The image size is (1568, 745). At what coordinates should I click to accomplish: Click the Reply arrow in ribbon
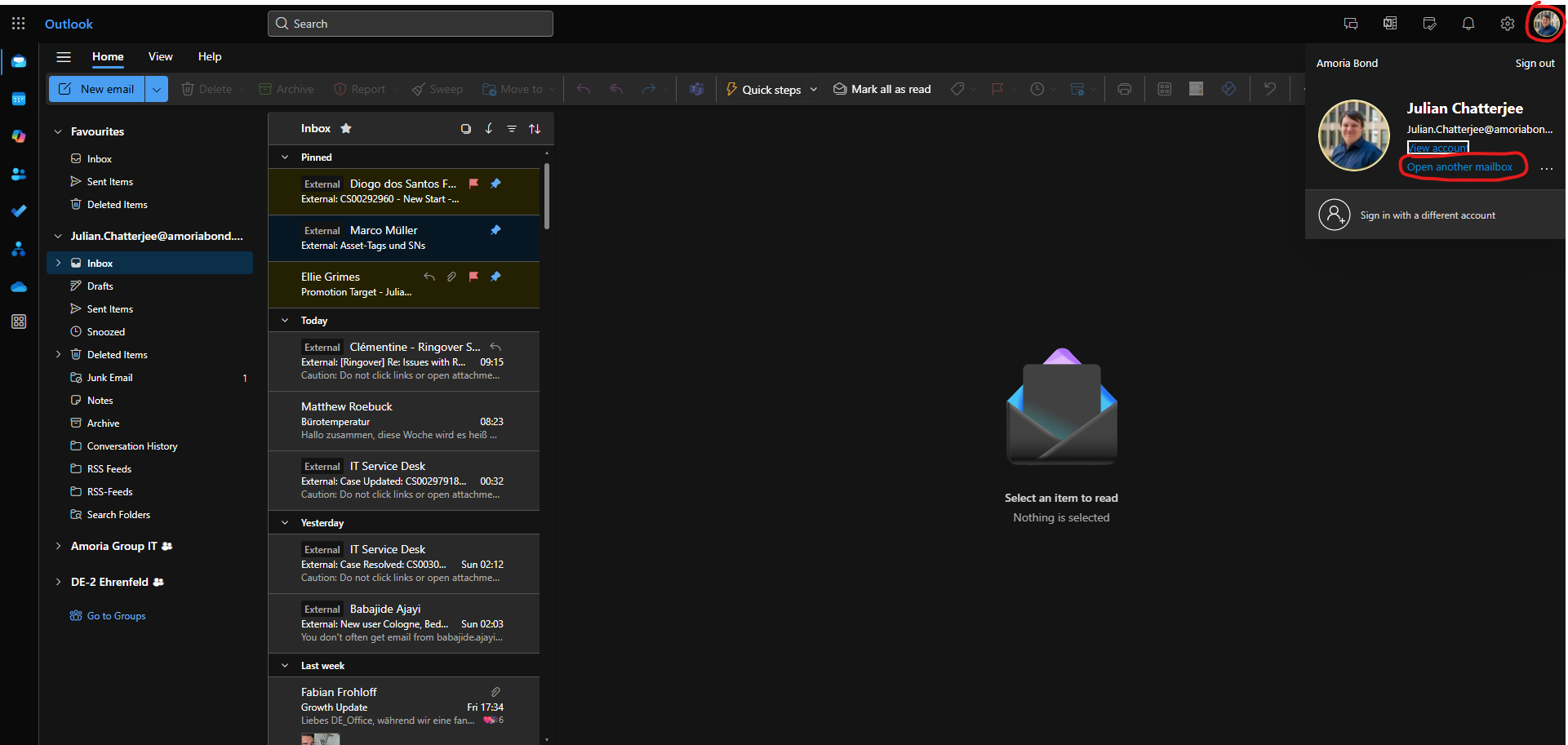click(584, 89)
